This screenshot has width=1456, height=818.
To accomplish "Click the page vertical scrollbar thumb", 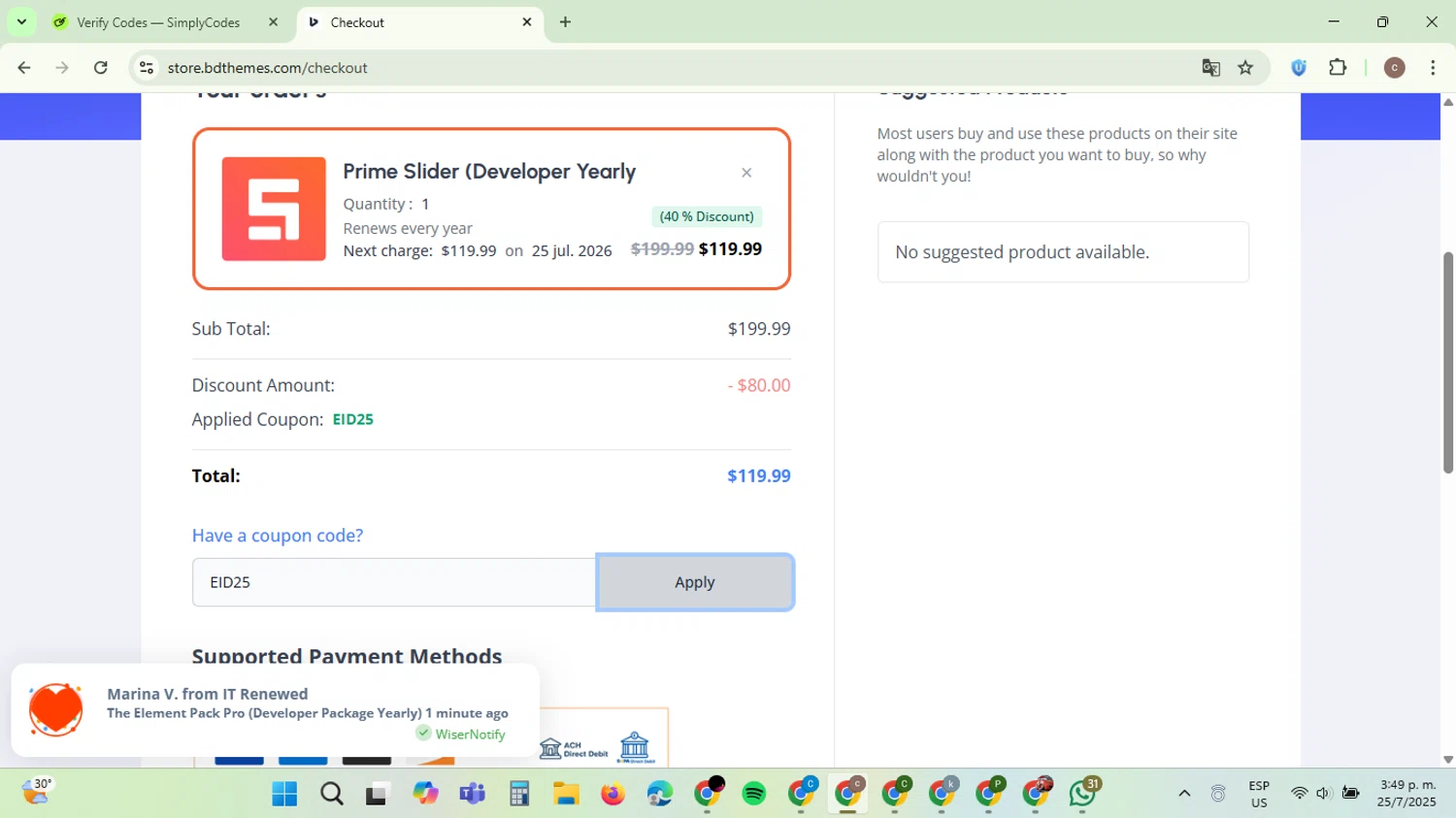I will point(1448,362).
